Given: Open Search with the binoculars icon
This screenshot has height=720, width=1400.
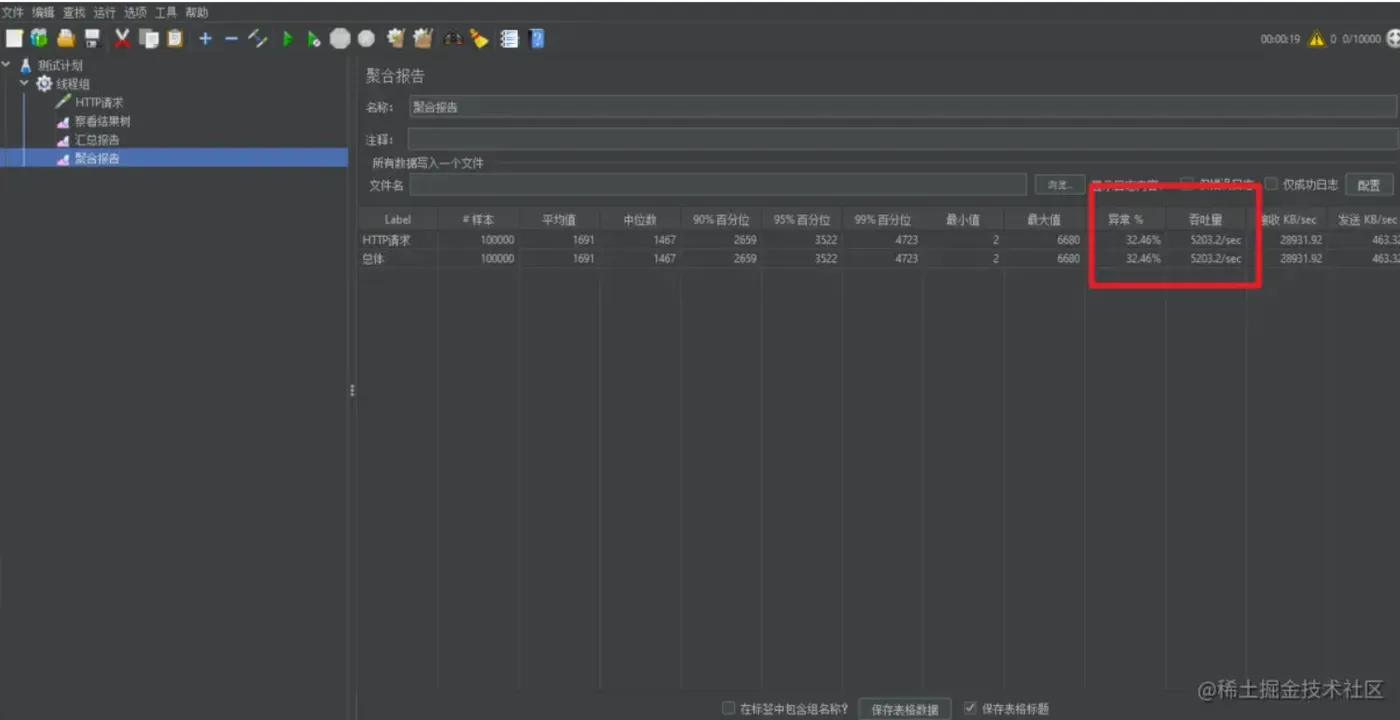Looking at the screenshot, I should [453, 39].
